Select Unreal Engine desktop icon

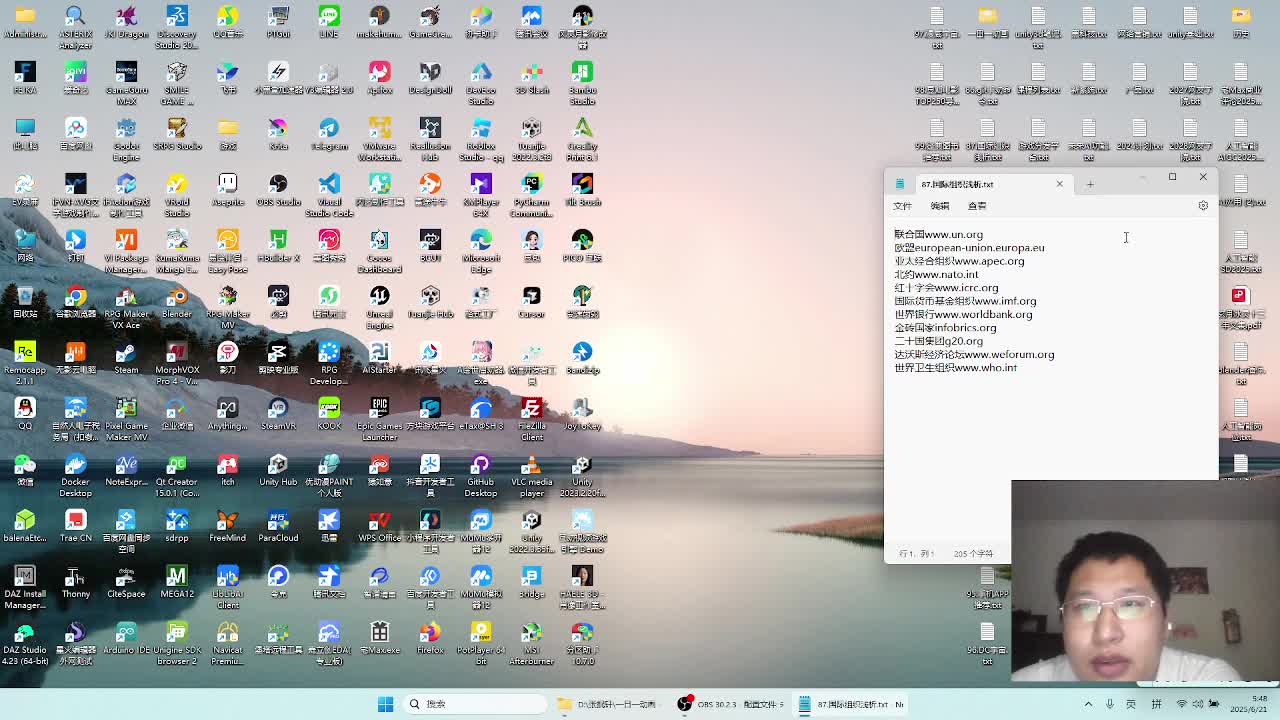pyautogui.click(x=380, y=306)
